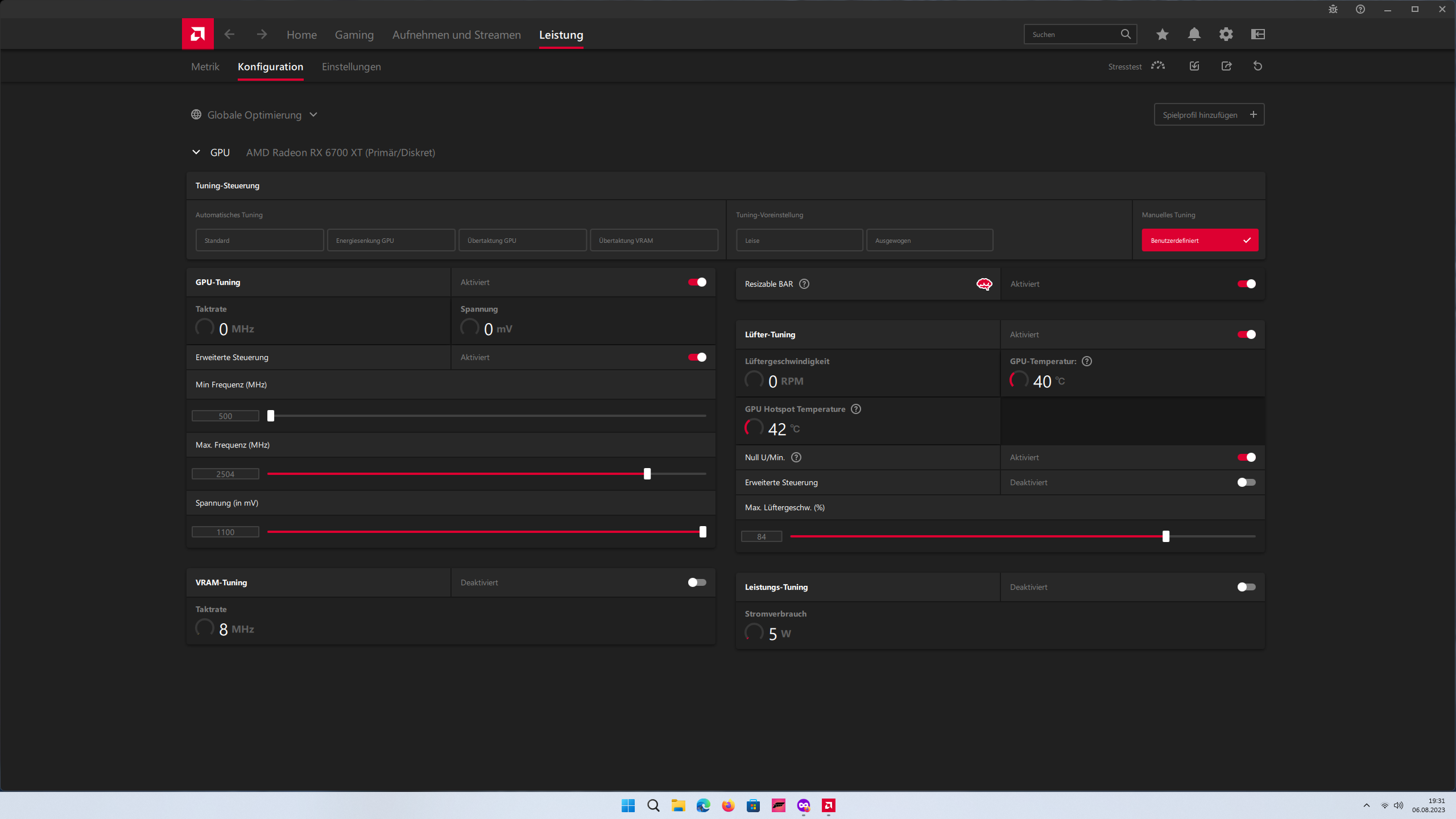This screenshot has height=819, width=1456.
Task: Select Energiesenkung GPU preset
Action: tap(391, 240)
